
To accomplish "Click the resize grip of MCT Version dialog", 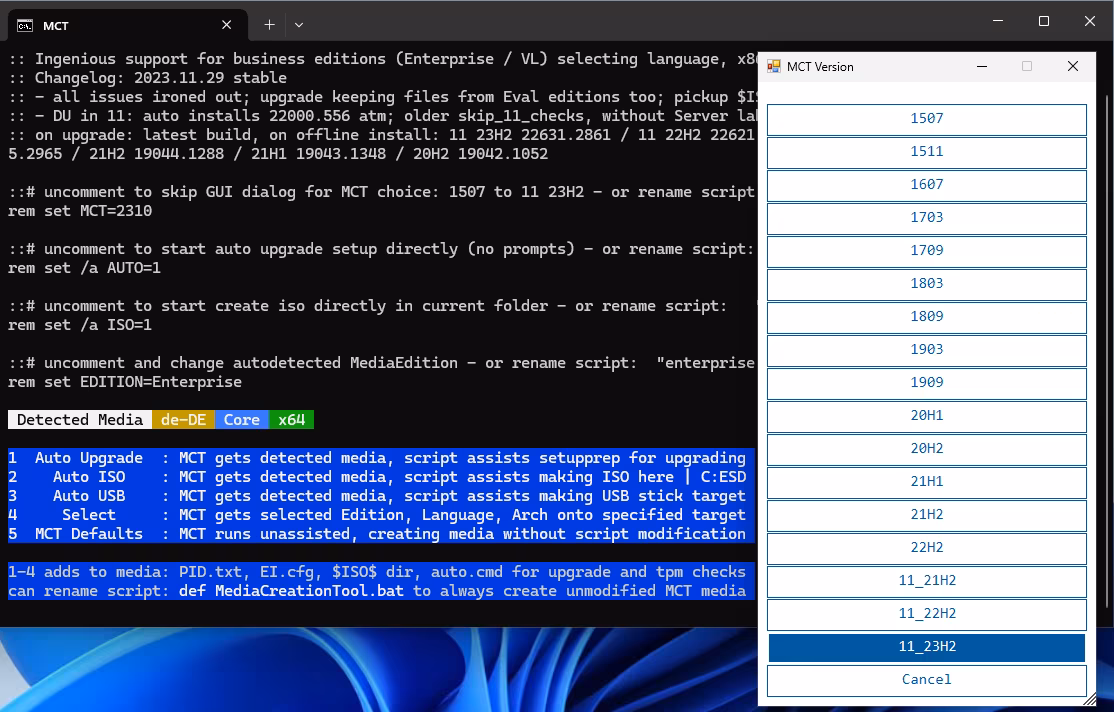I will [1089, 700].
